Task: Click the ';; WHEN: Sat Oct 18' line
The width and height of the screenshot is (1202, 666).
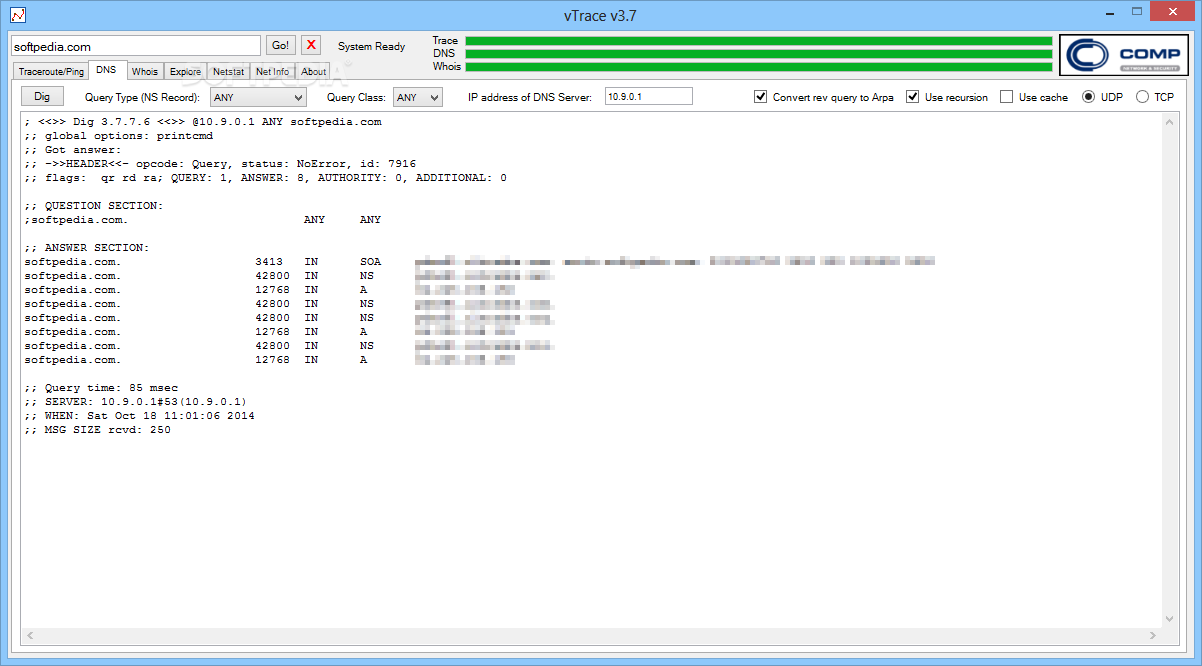Action: pyautogui.click(x=139, y=416)
